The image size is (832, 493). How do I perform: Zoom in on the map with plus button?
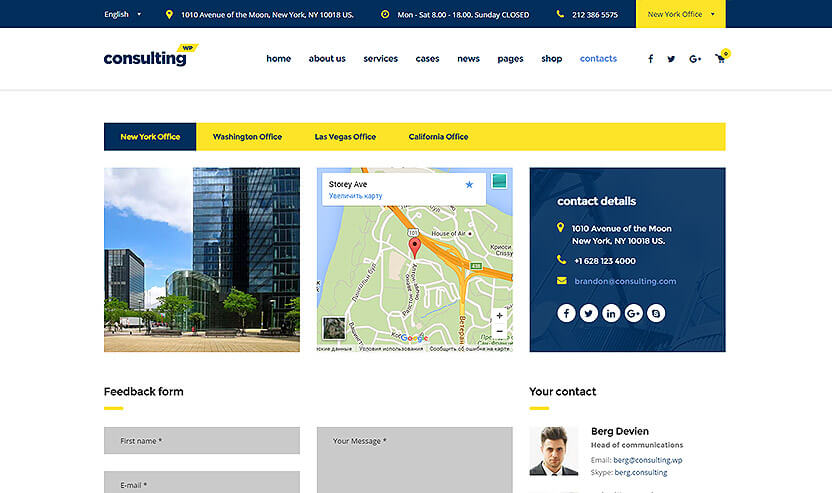(500, 316)
